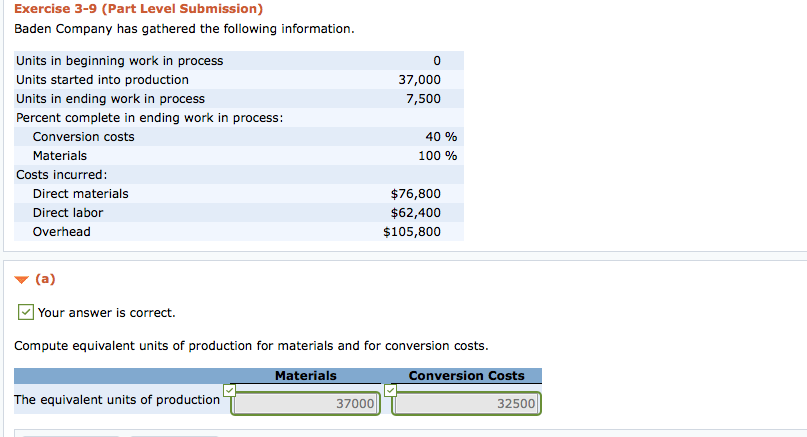The width and height of the screenshot is (807, 437).
Task: Click the $105,800 overhead cost
Action: tap(411, 232)
